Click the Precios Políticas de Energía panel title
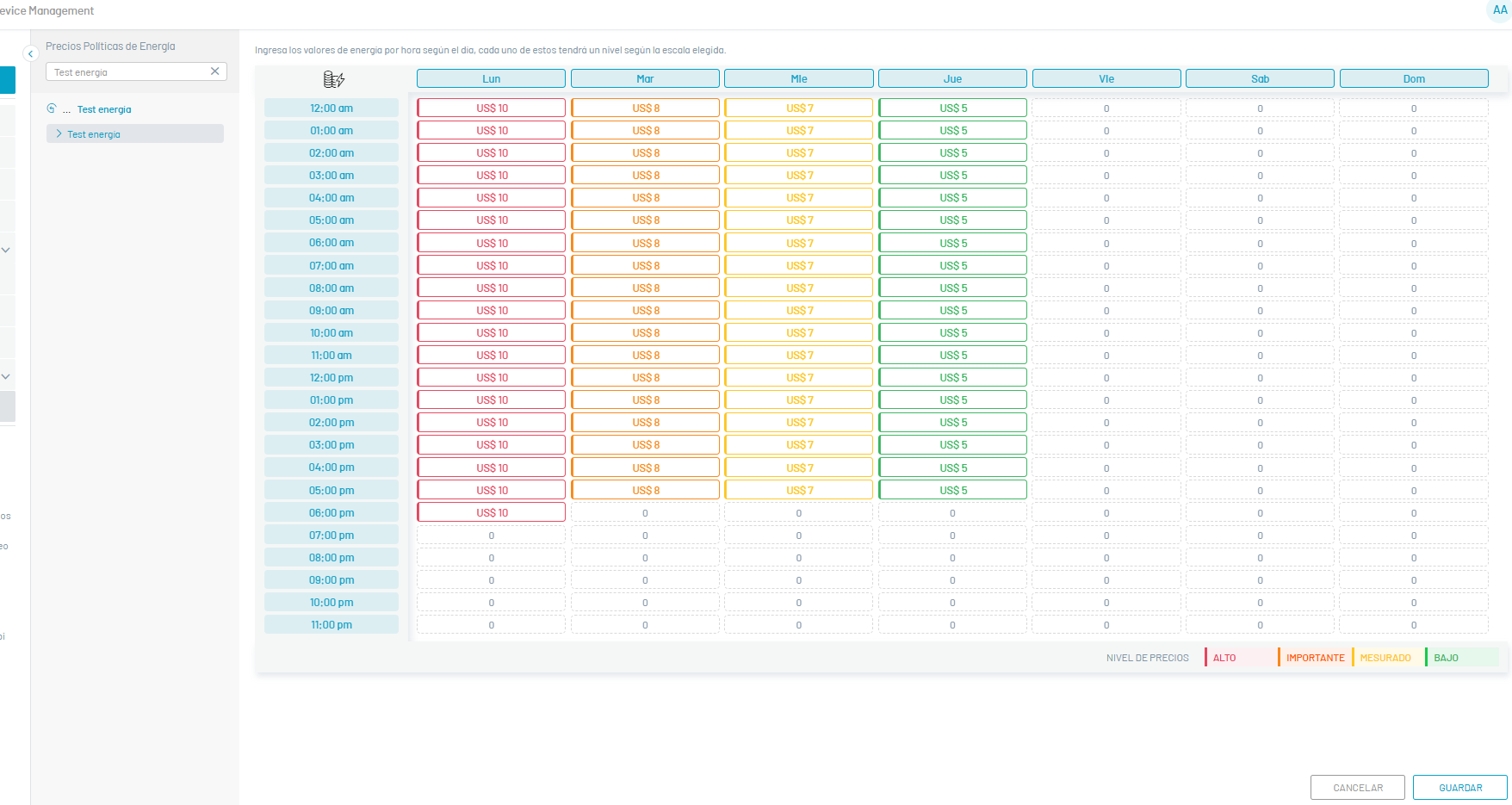The width and height of the screenshot is (1512, 805). coord(110,46)
